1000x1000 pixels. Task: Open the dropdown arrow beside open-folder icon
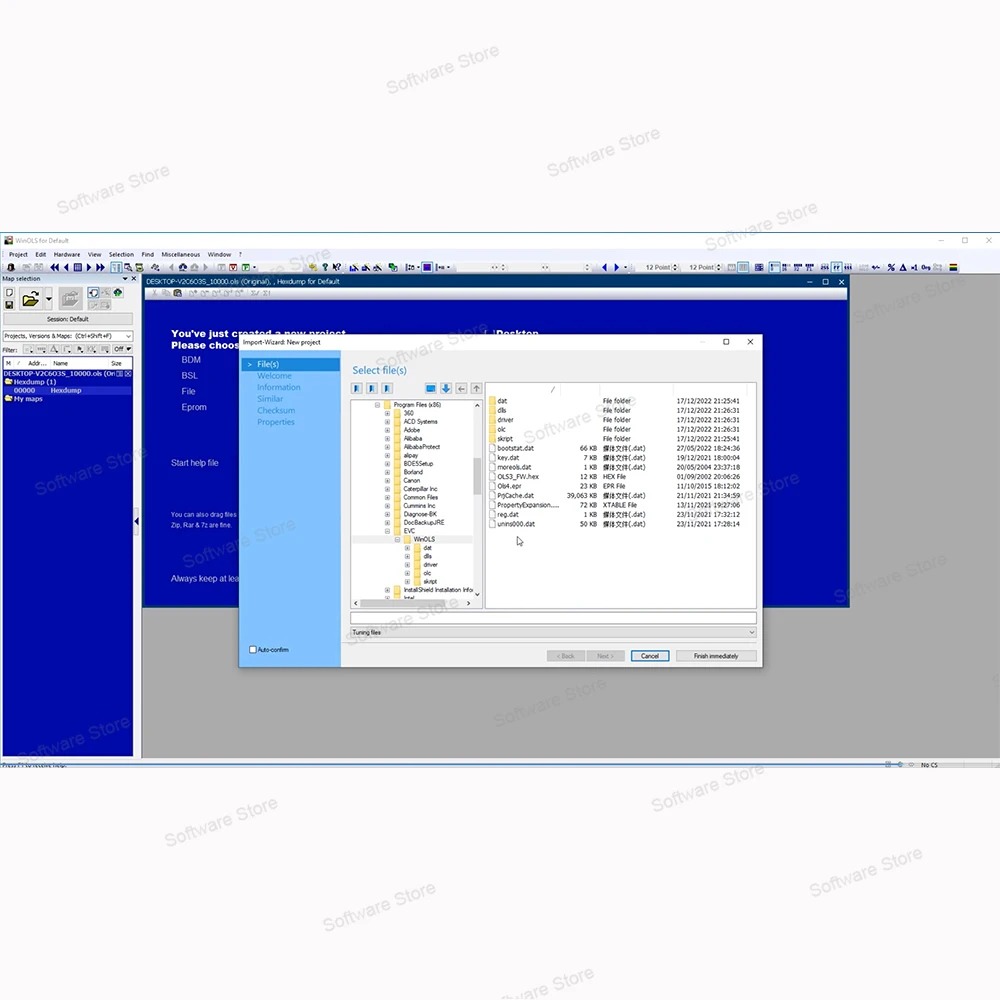(x=48, y=298)
